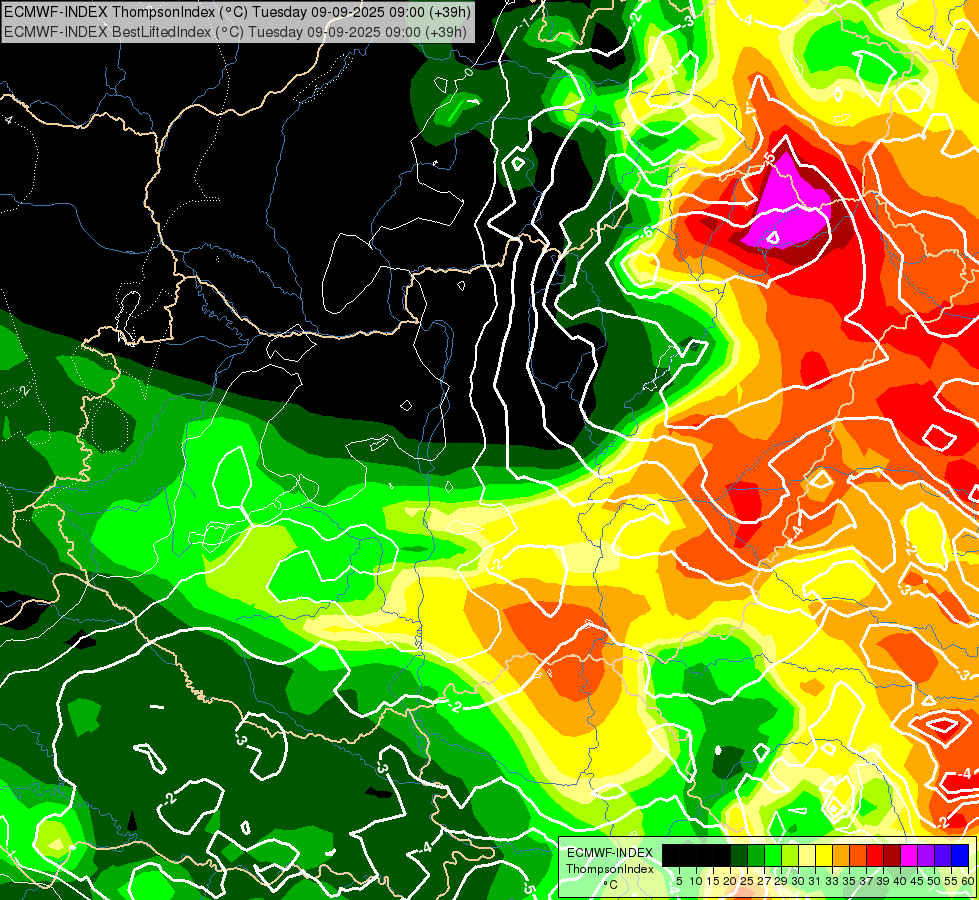Screen dimensions: 979x900
Task: Select the dark red 39–40 legend swatch
Action: point(892,855)
